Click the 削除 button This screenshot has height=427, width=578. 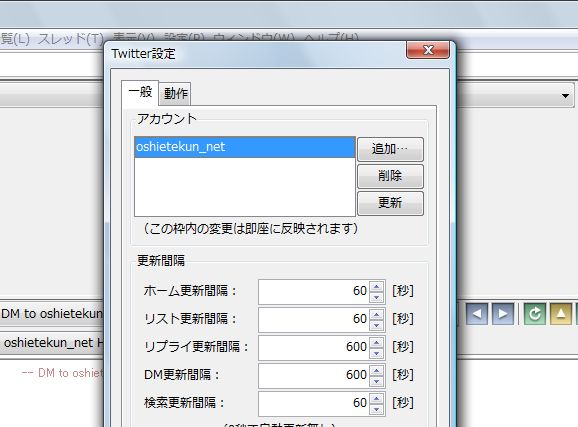pyautogui.click(x=390, y=176)
